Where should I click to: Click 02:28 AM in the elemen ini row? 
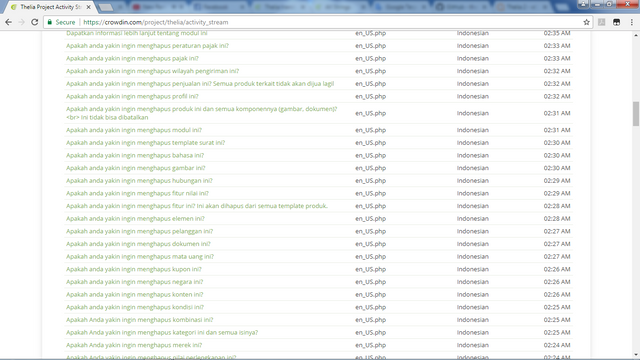557,219
